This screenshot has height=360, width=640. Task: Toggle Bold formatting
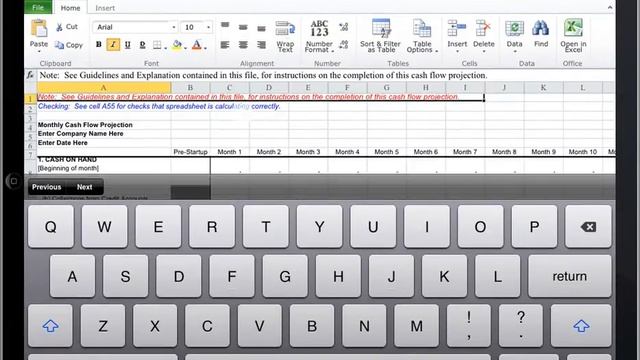pyautogui.click(x=98, y=44)
